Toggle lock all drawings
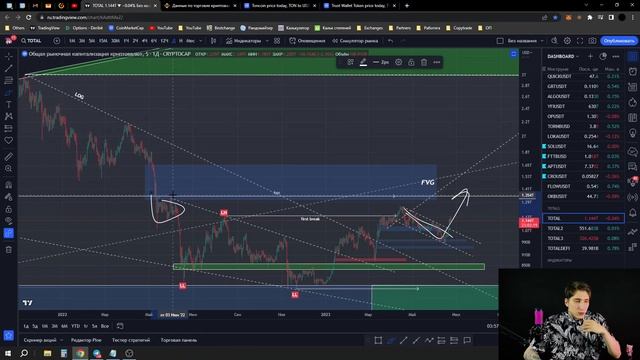This screenshot has width=640, height=360. pyautogui.click(x=9, y=209)
